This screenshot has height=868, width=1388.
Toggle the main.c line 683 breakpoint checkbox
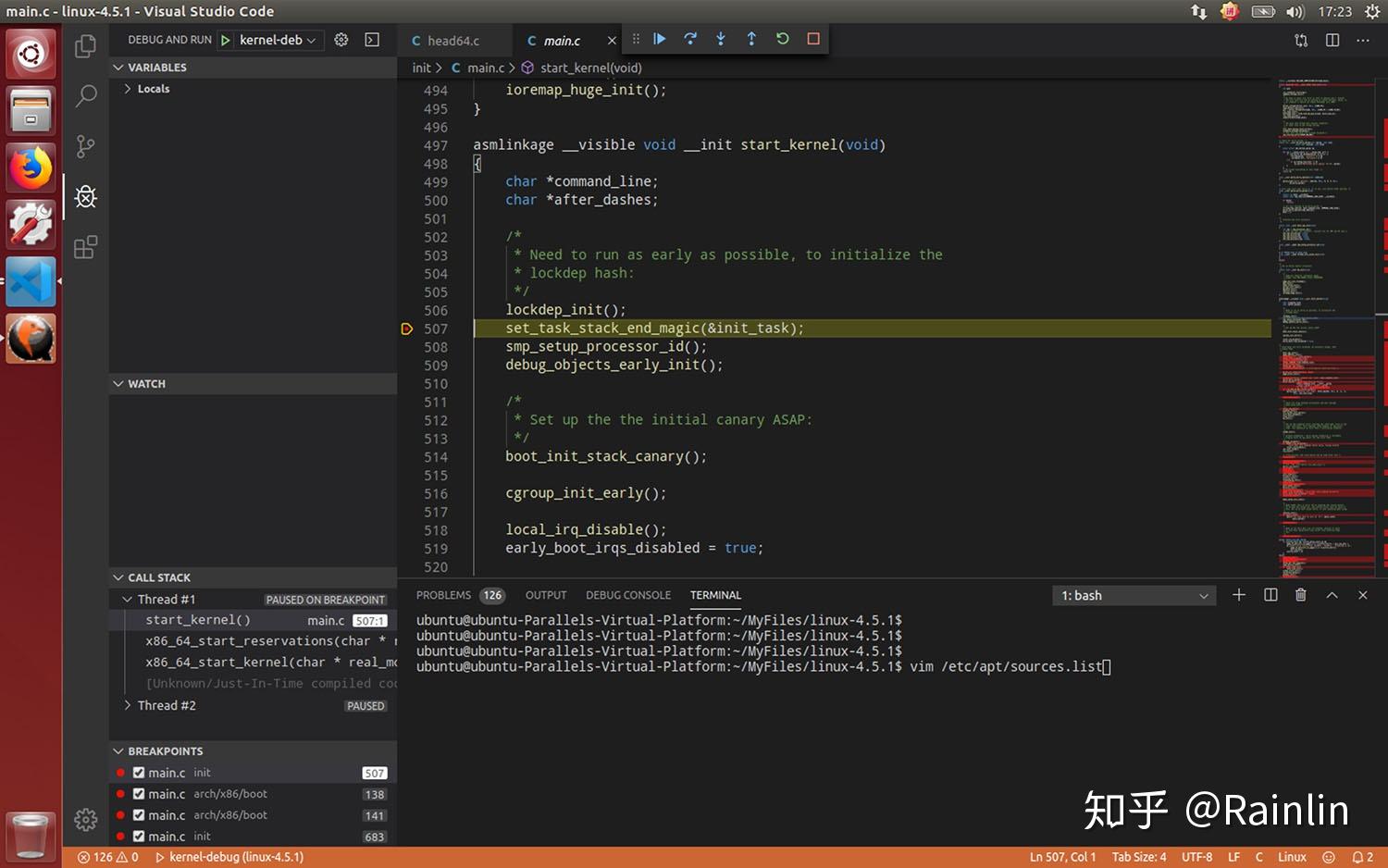(139, 837)
